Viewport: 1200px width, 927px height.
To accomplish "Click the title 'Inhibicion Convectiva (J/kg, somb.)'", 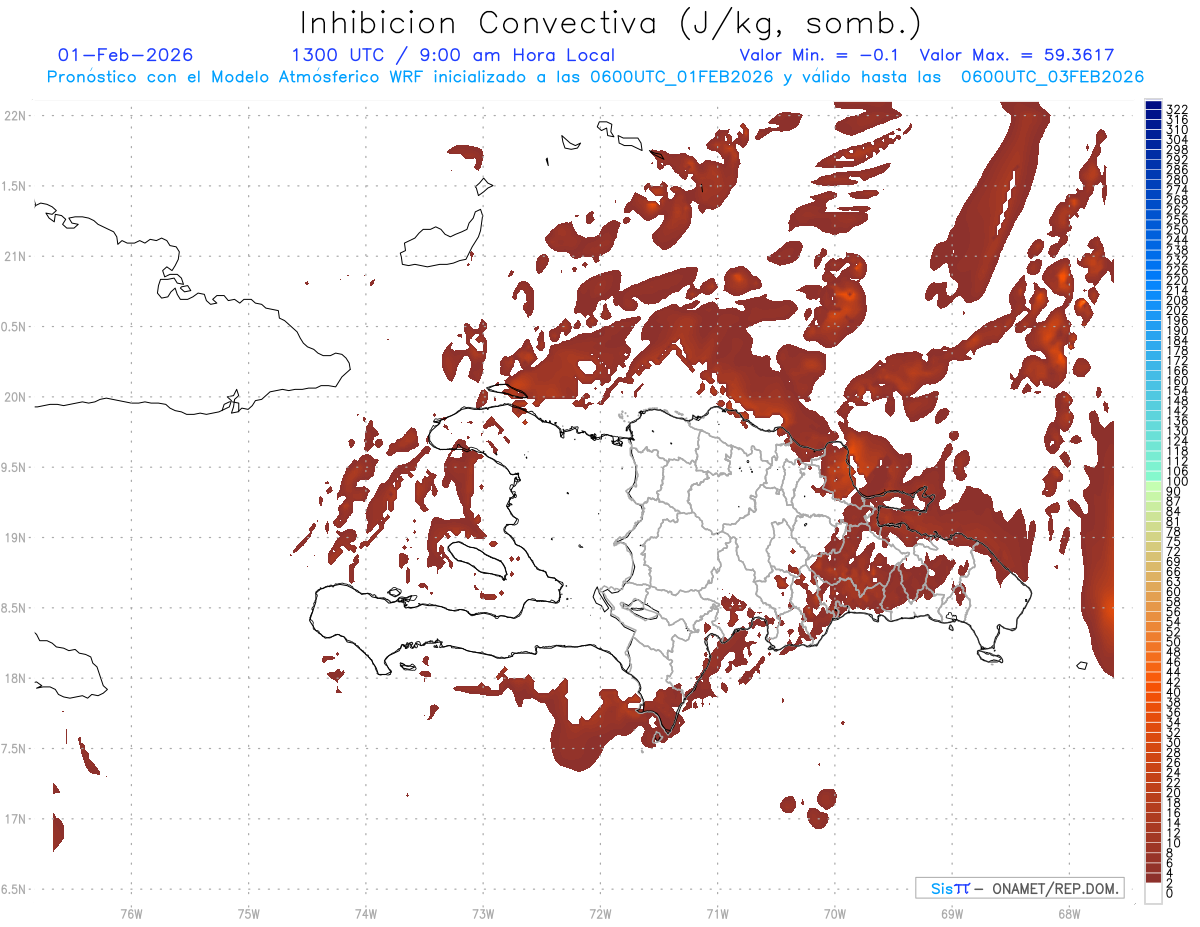I will pyautogui.click(x=610, y=24).
